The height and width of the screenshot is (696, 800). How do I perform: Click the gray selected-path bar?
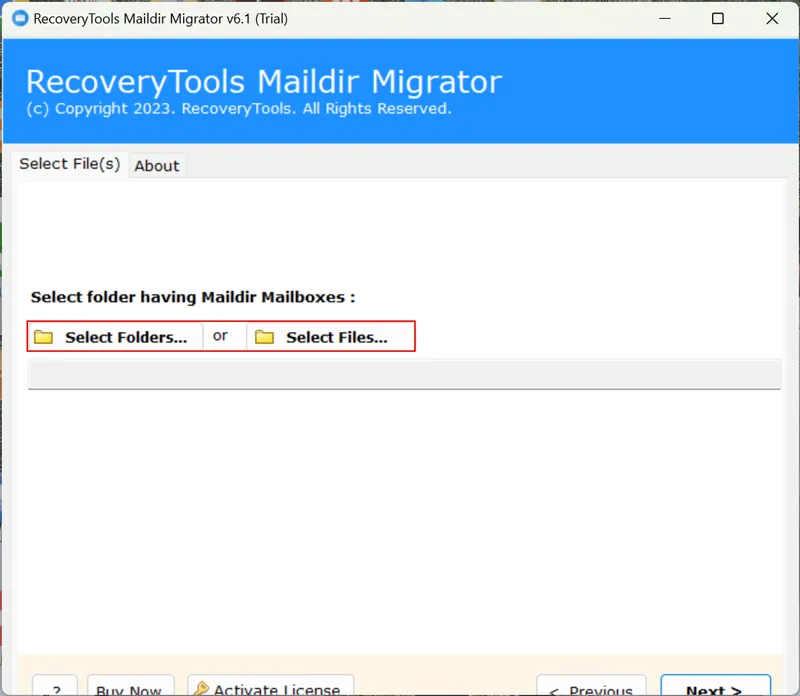tap(403, 374)
